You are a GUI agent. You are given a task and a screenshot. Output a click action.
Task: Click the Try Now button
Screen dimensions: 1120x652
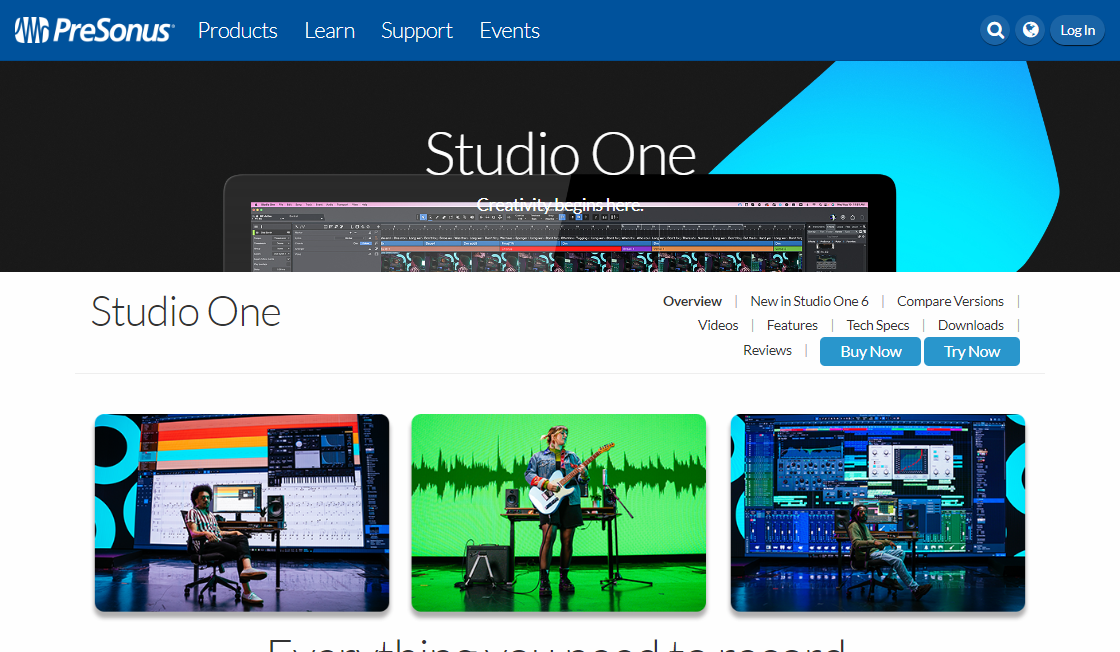pos(971,351)
